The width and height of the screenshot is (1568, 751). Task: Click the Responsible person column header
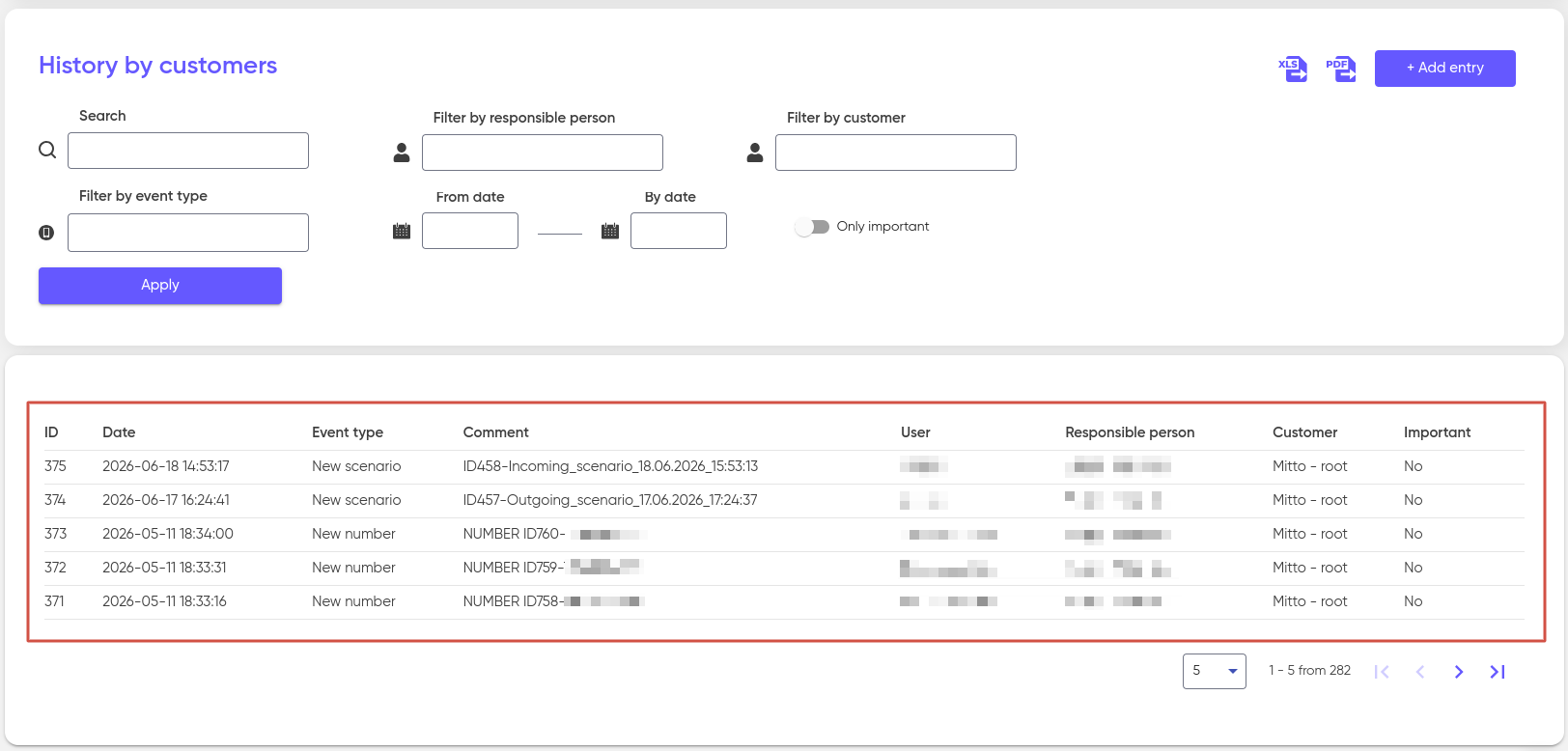coord(1130,432)
